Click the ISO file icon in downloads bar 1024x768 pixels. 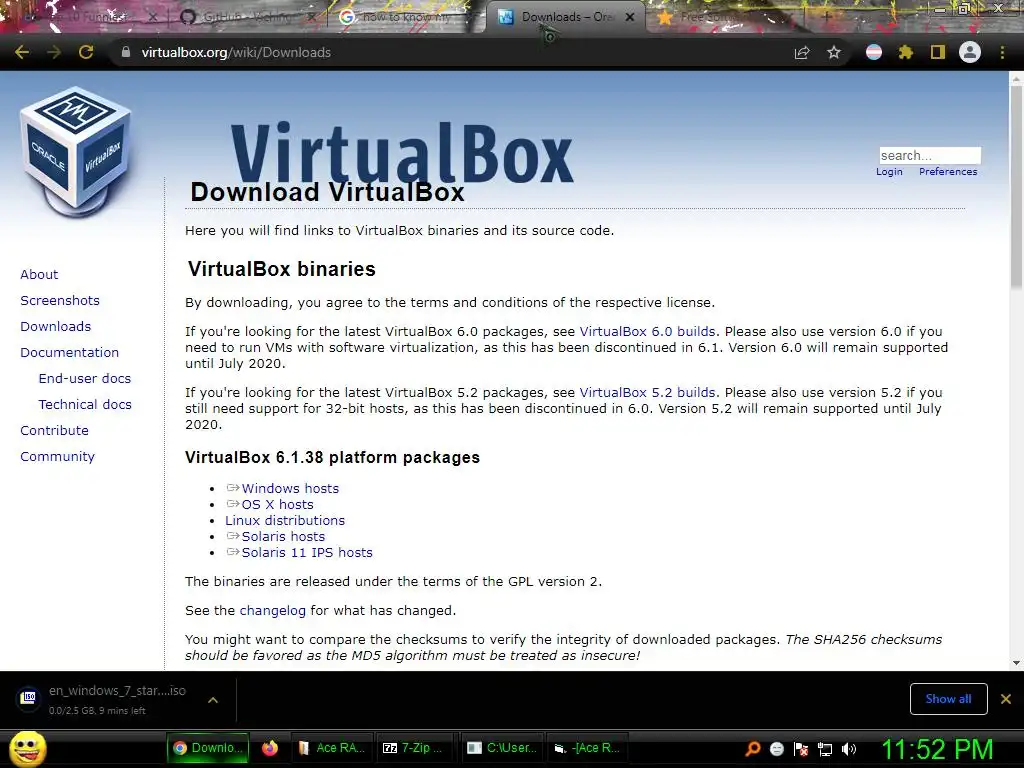[28, 698]
